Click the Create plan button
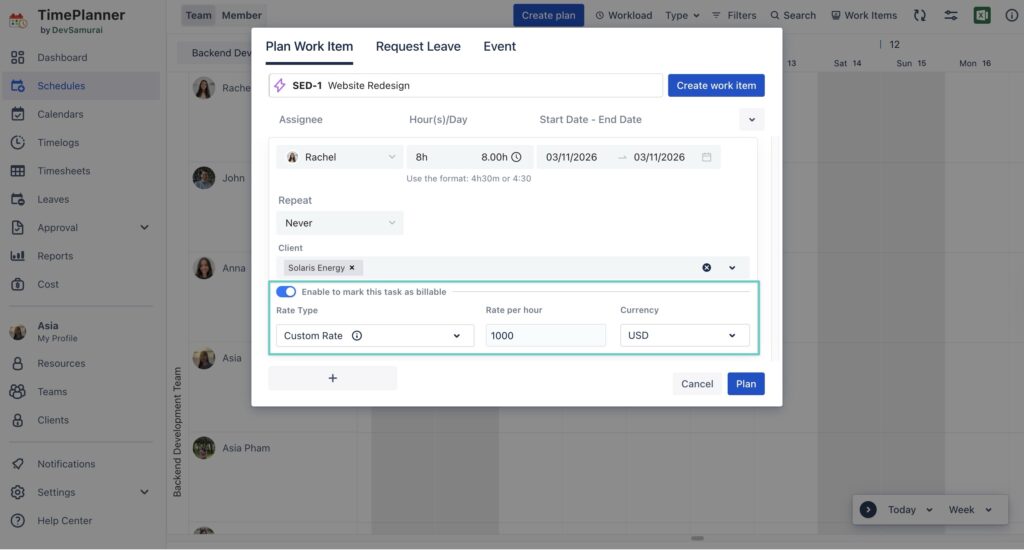 pos(549,15)
